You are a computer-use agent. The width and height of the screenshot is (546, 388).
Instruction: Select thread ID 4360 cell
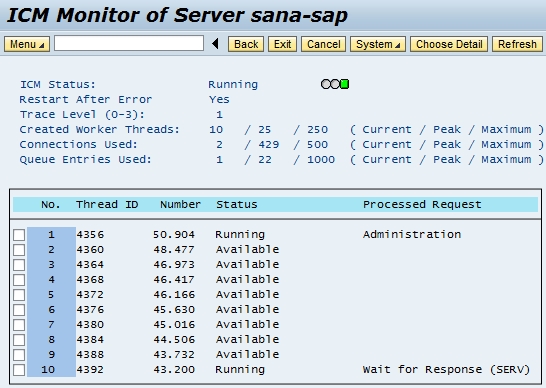[x=90, y=250]
